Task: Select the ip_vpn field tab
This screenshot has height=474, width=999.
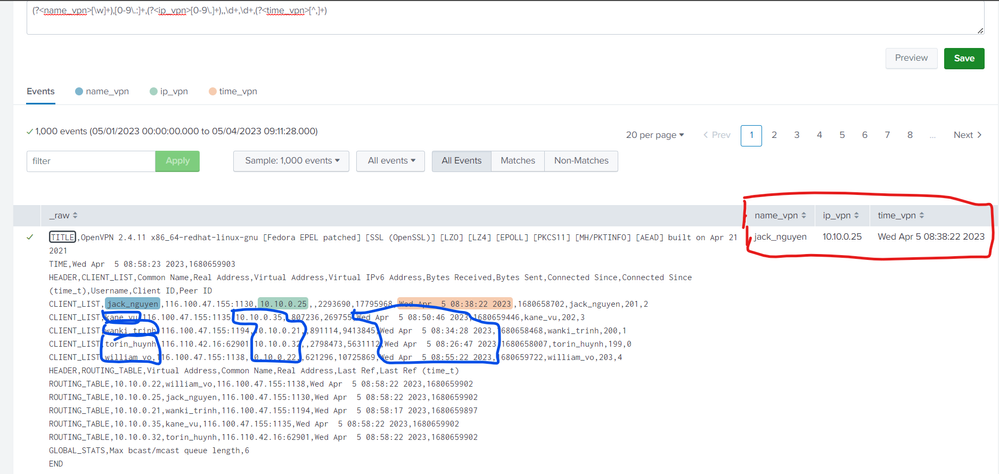Action: [167, 91]
